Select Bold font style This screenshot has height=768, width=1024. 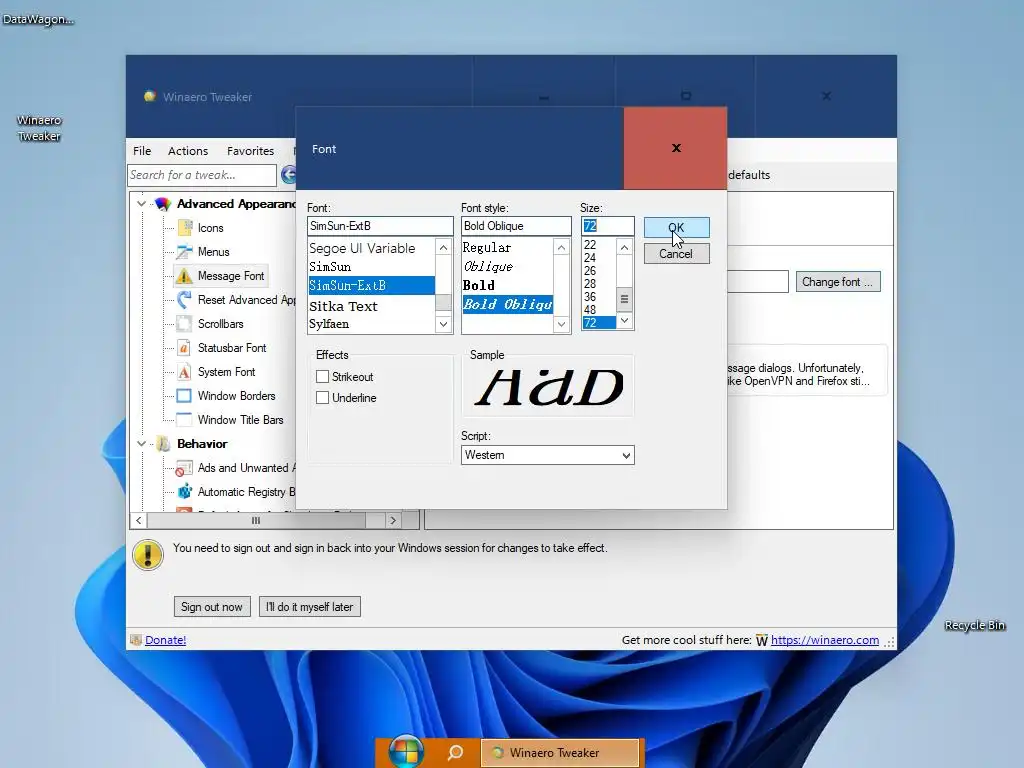click(x=507, y=285)
